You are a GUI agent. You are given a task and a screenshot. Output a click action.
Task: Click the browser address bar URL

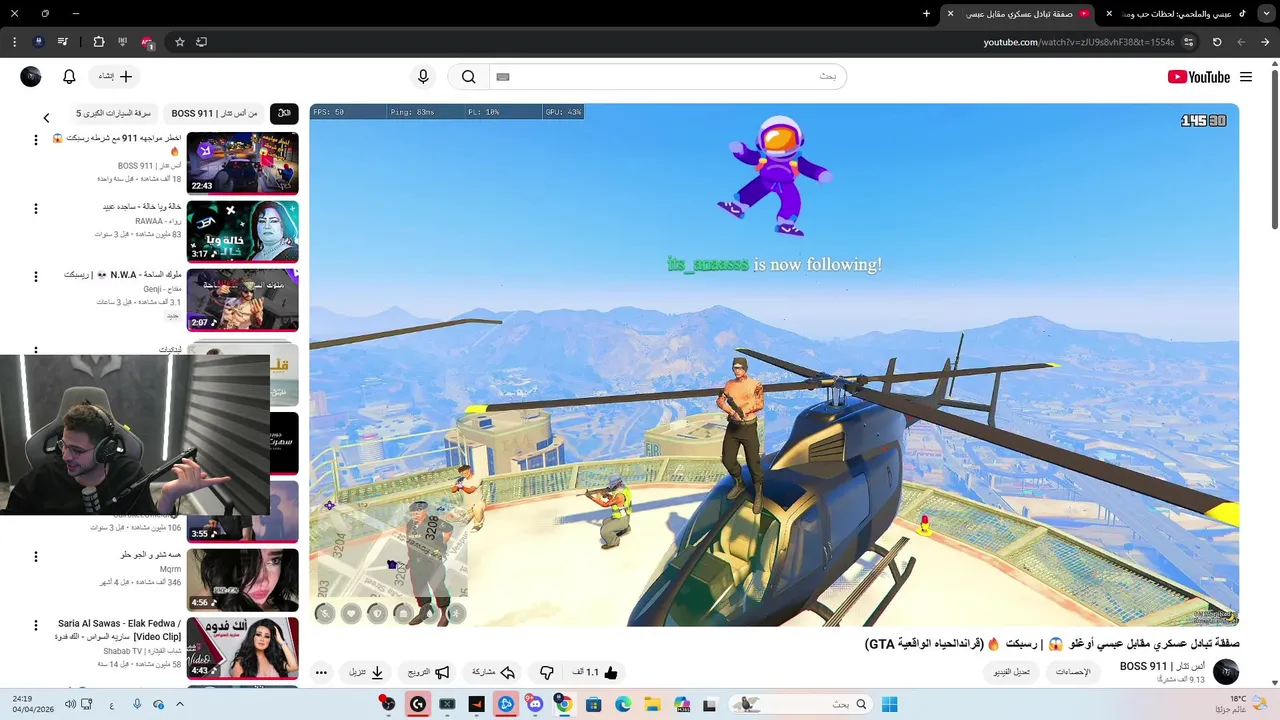pyautogui.click(x=1078, y=42)
